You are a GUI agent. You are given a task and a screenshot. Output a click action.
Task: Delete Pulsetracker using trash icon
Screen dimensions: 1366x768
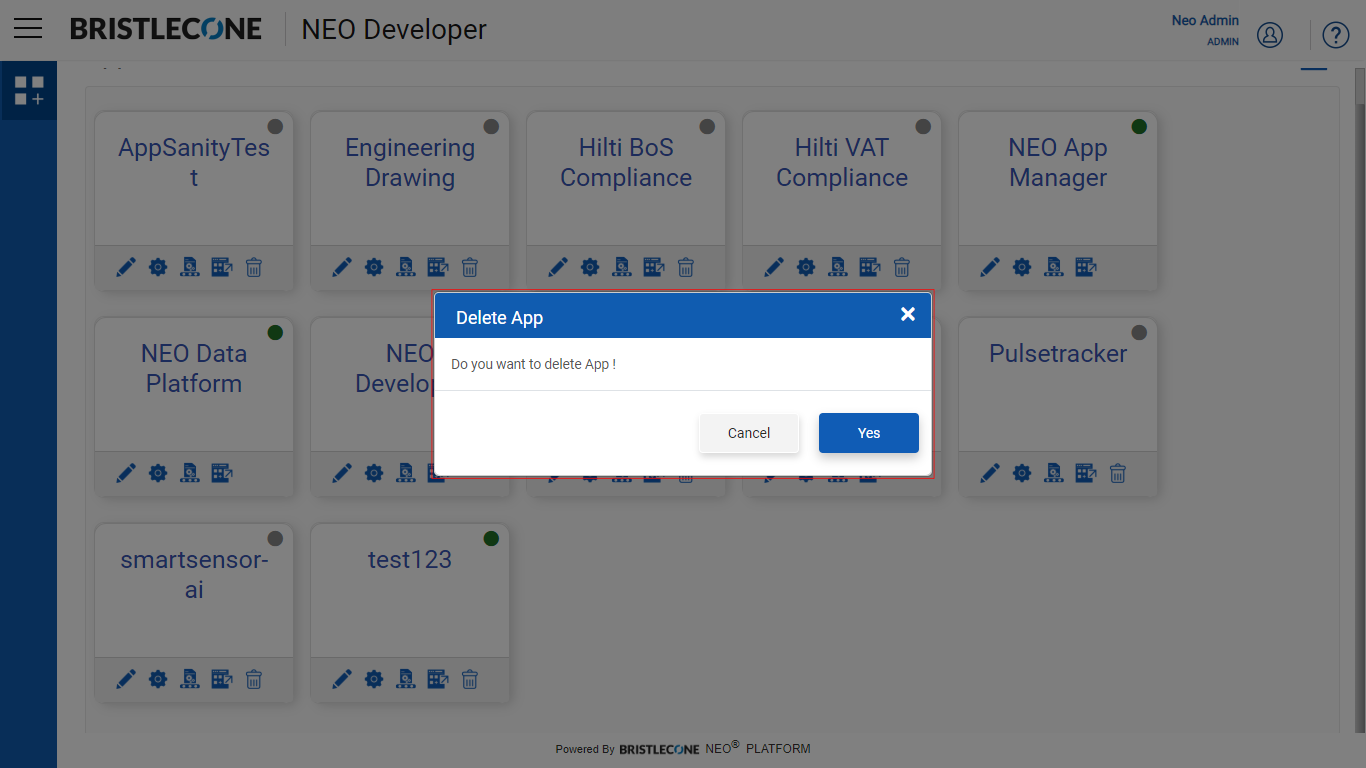click(1118, 473)
